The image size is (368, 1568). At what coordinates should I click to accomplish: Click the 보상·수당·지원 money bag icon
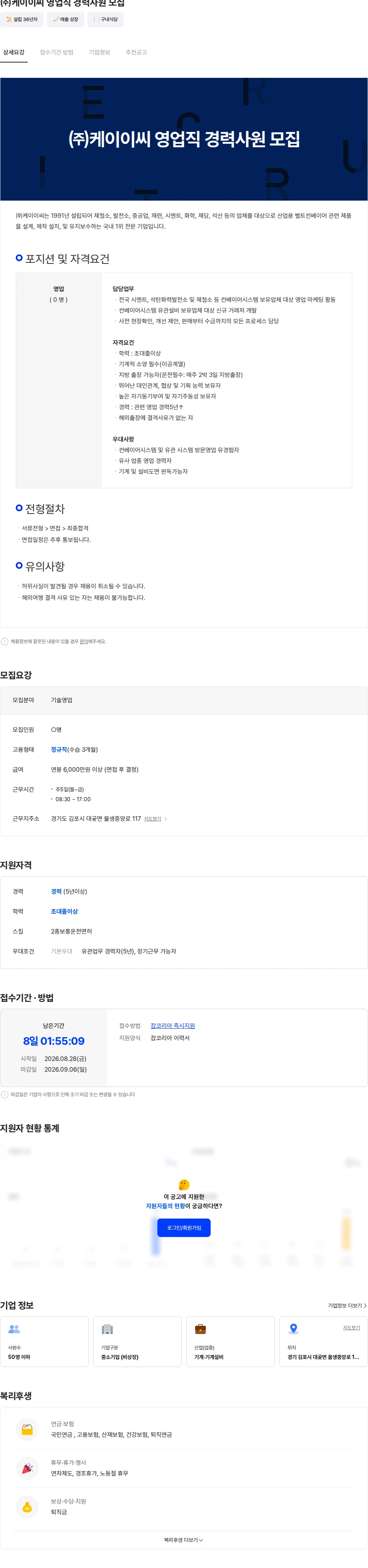pos(27,1507)
